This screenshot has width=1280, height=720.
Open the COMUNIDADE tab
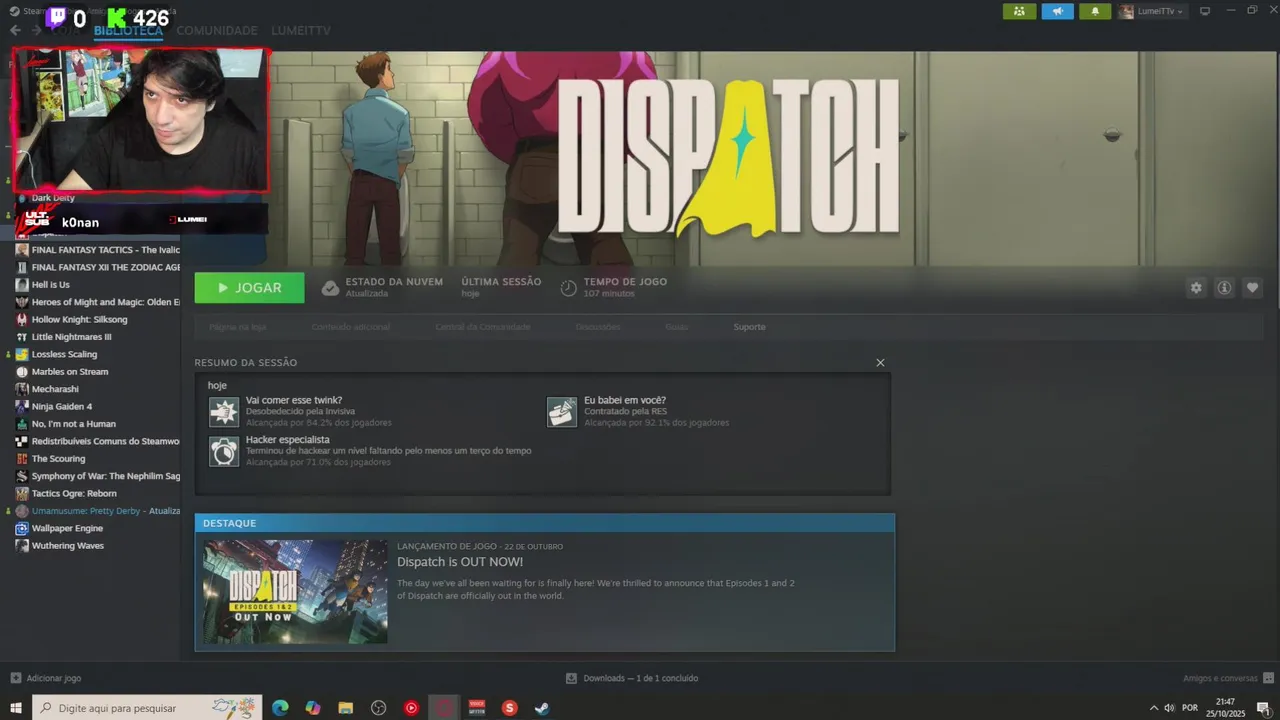217,31
